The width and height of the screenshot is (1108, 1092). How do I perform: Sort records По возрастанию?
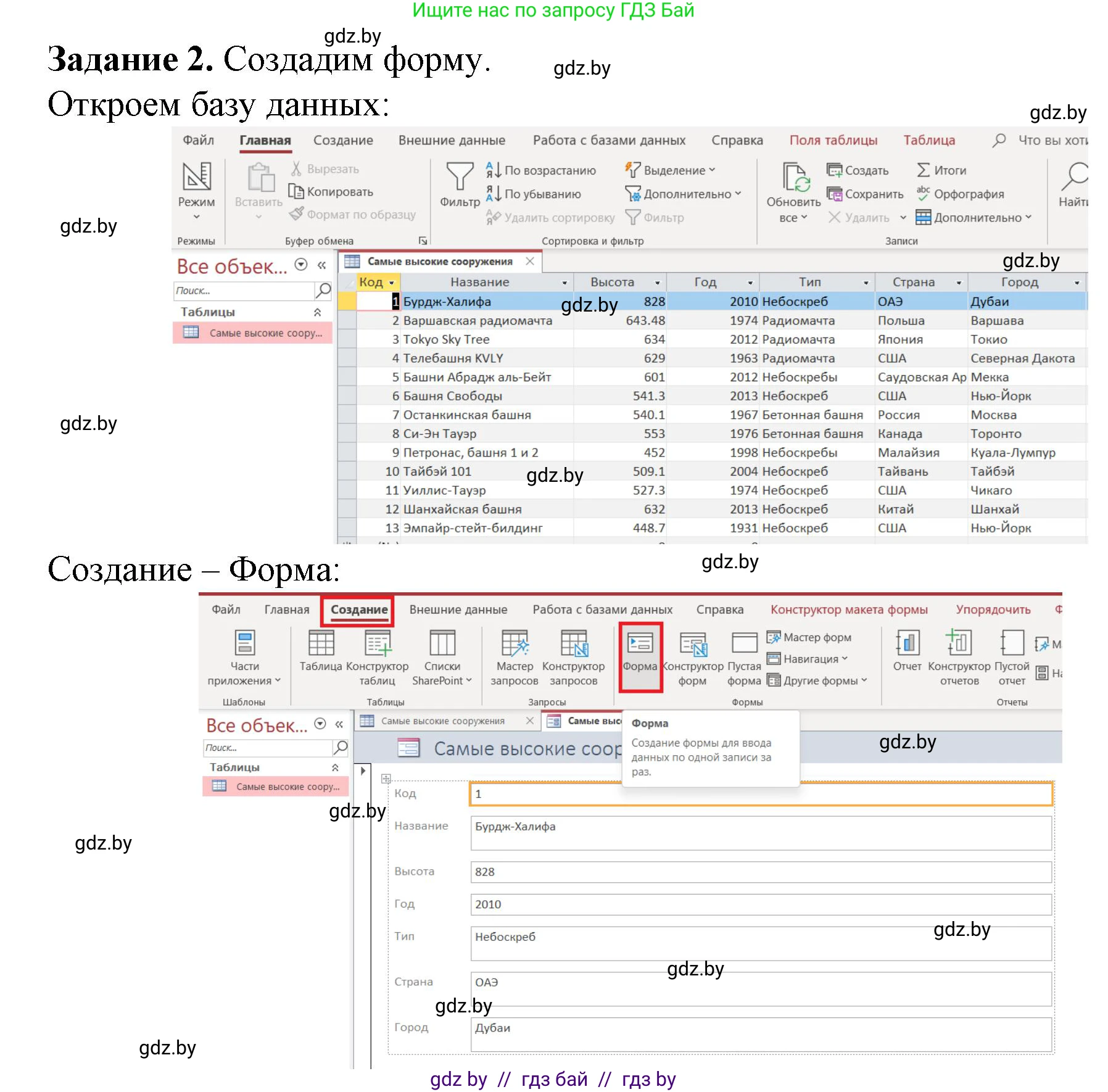(x=542, y=170)
